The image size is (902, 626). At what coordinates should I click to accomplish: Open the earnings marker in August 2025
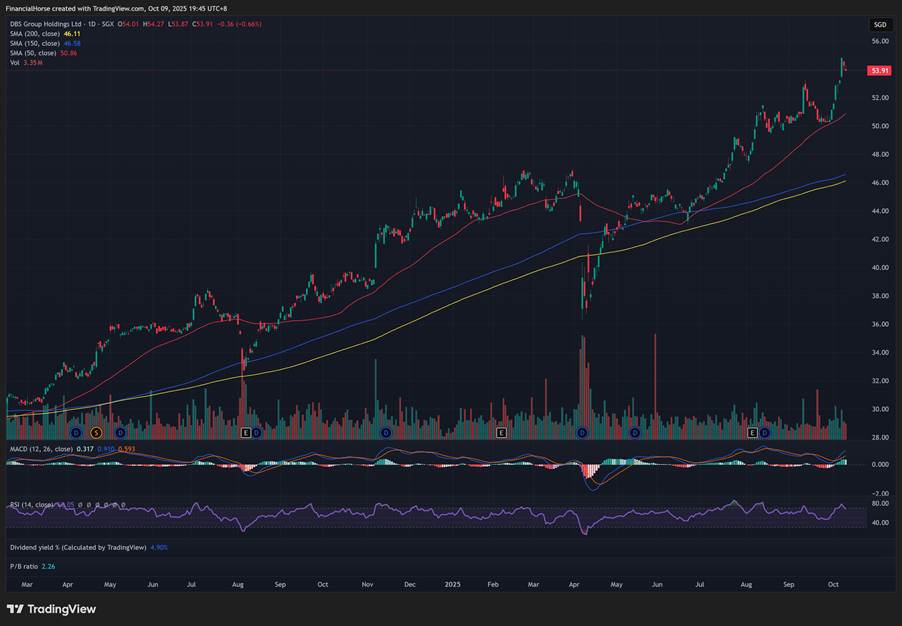click(753, 432)
